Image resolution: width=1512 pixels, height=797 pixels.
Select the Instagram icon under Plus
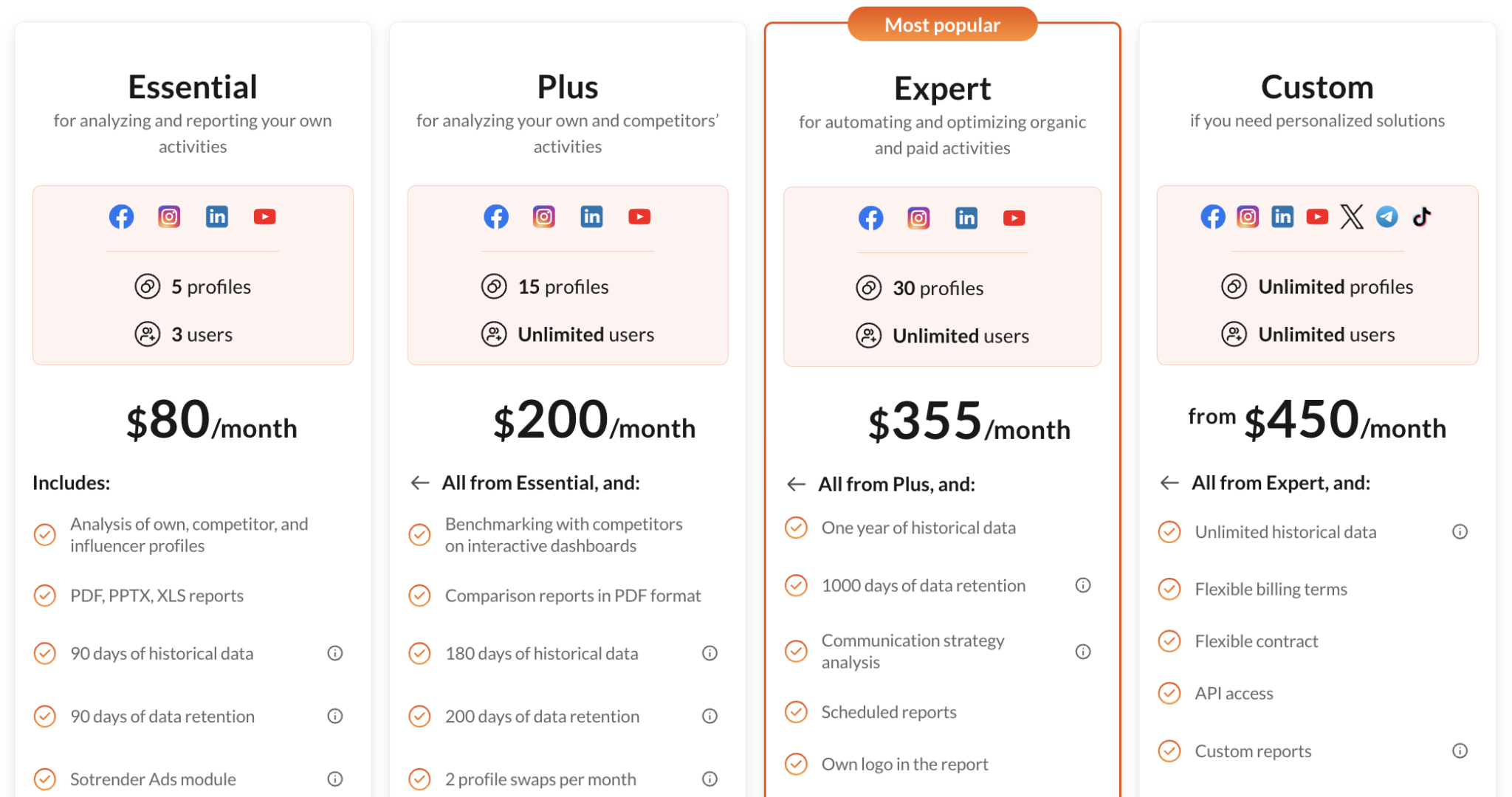point(543,216)
